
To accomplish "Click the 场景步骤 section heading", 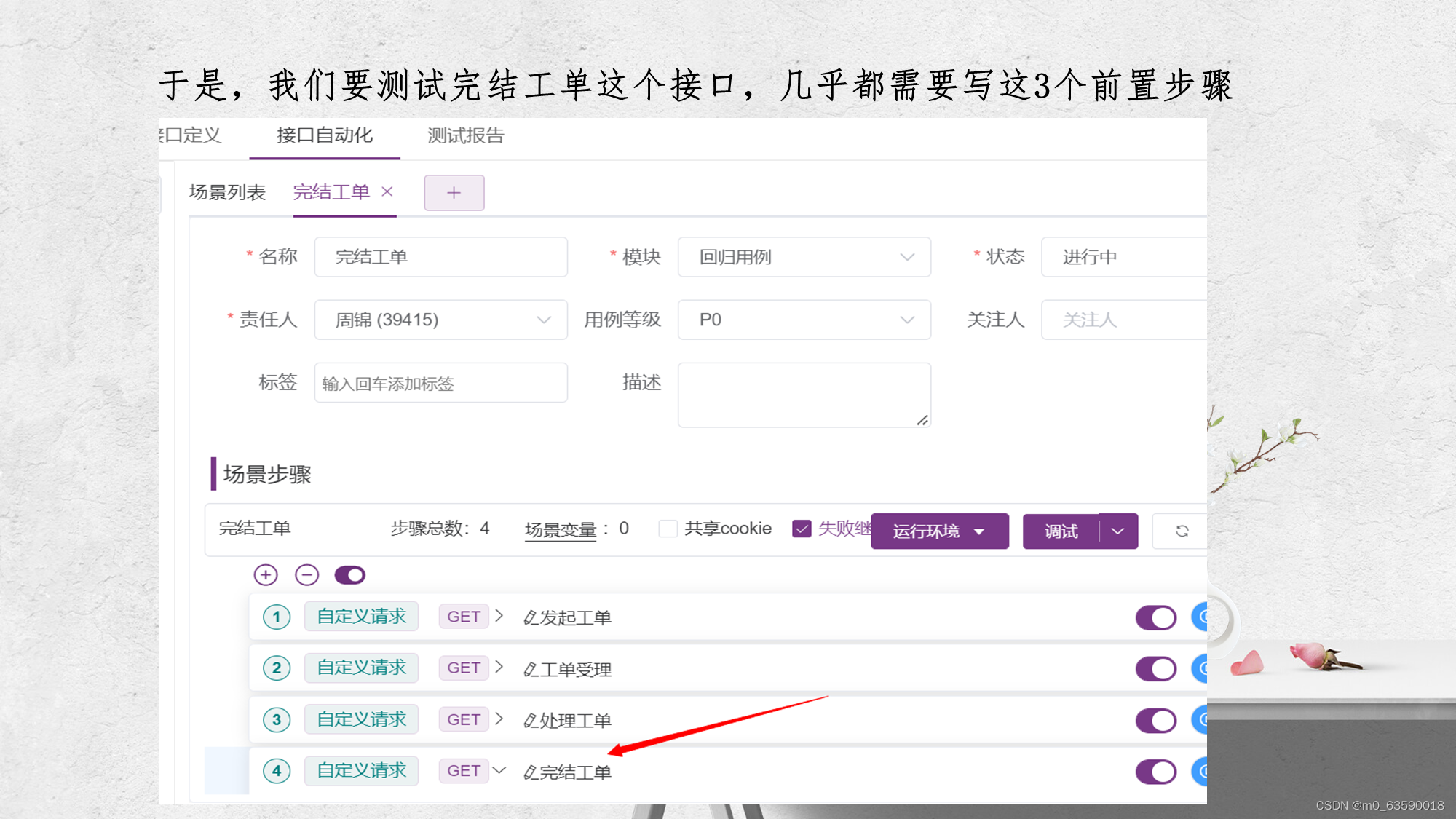I will pyautogui.click(x=267, y=475).
